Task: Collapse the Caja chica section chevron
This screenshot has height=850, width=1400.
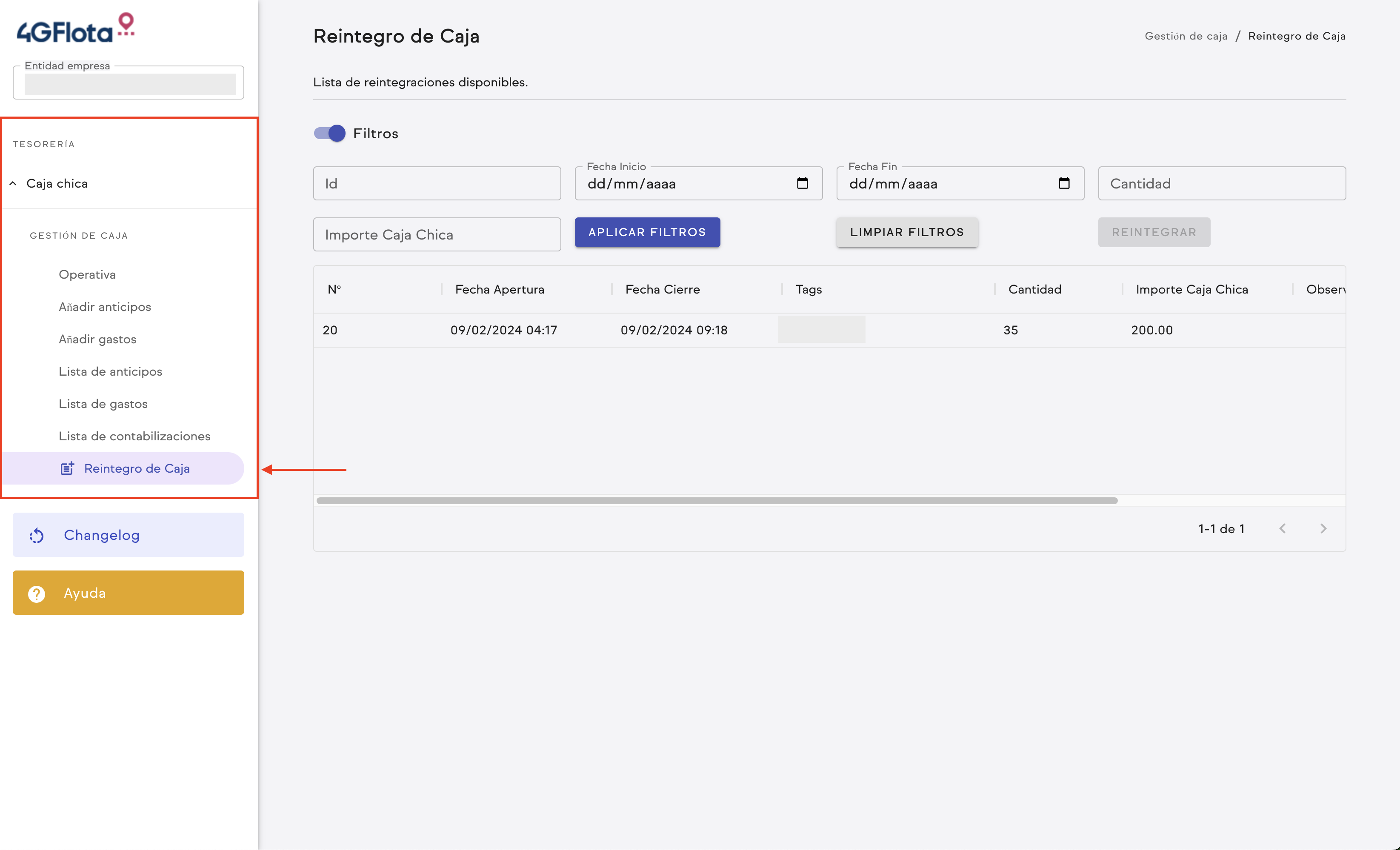Action: point(13,183)
